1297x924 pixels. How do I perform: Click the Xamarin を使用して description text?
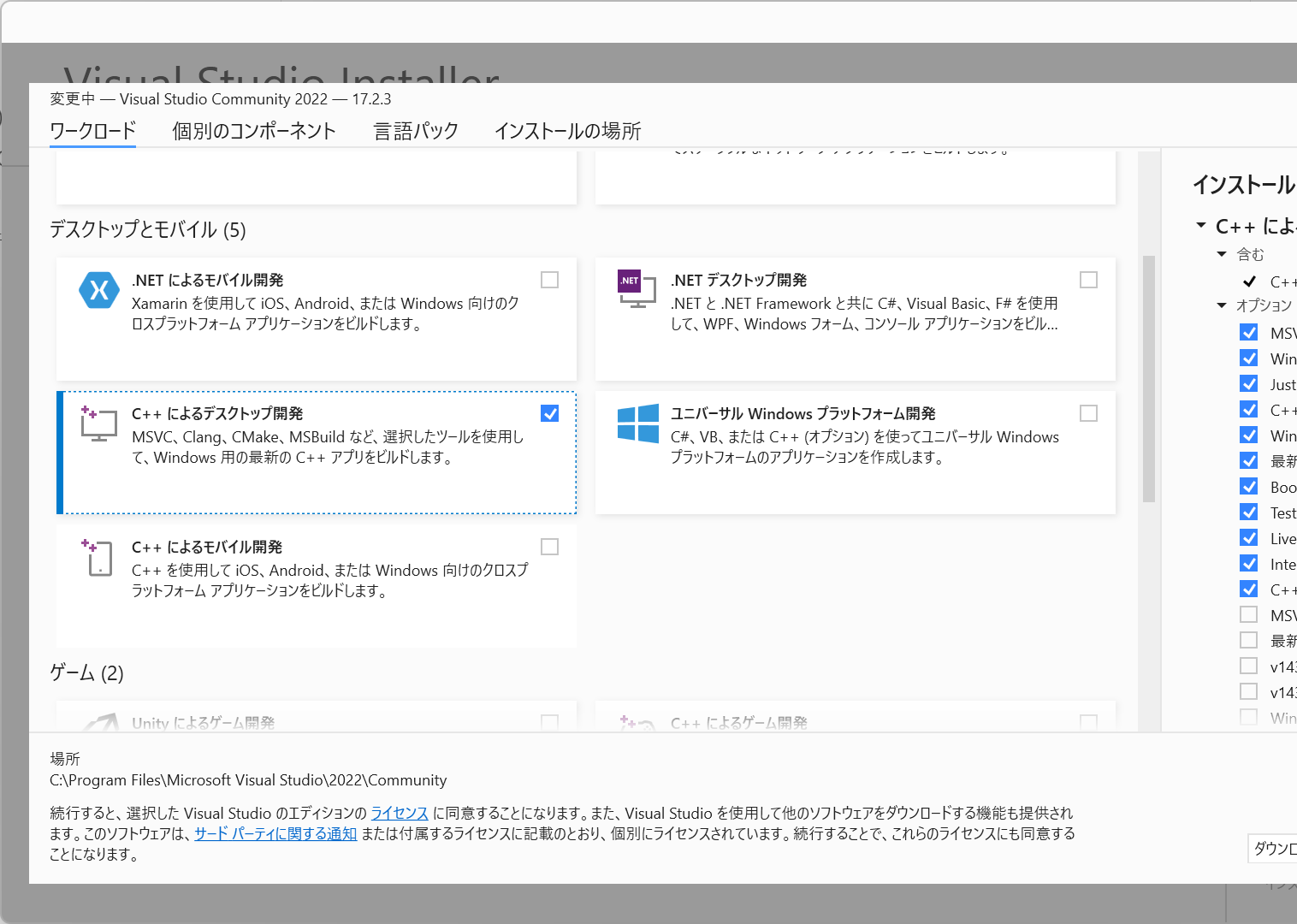tap(325, 313)
